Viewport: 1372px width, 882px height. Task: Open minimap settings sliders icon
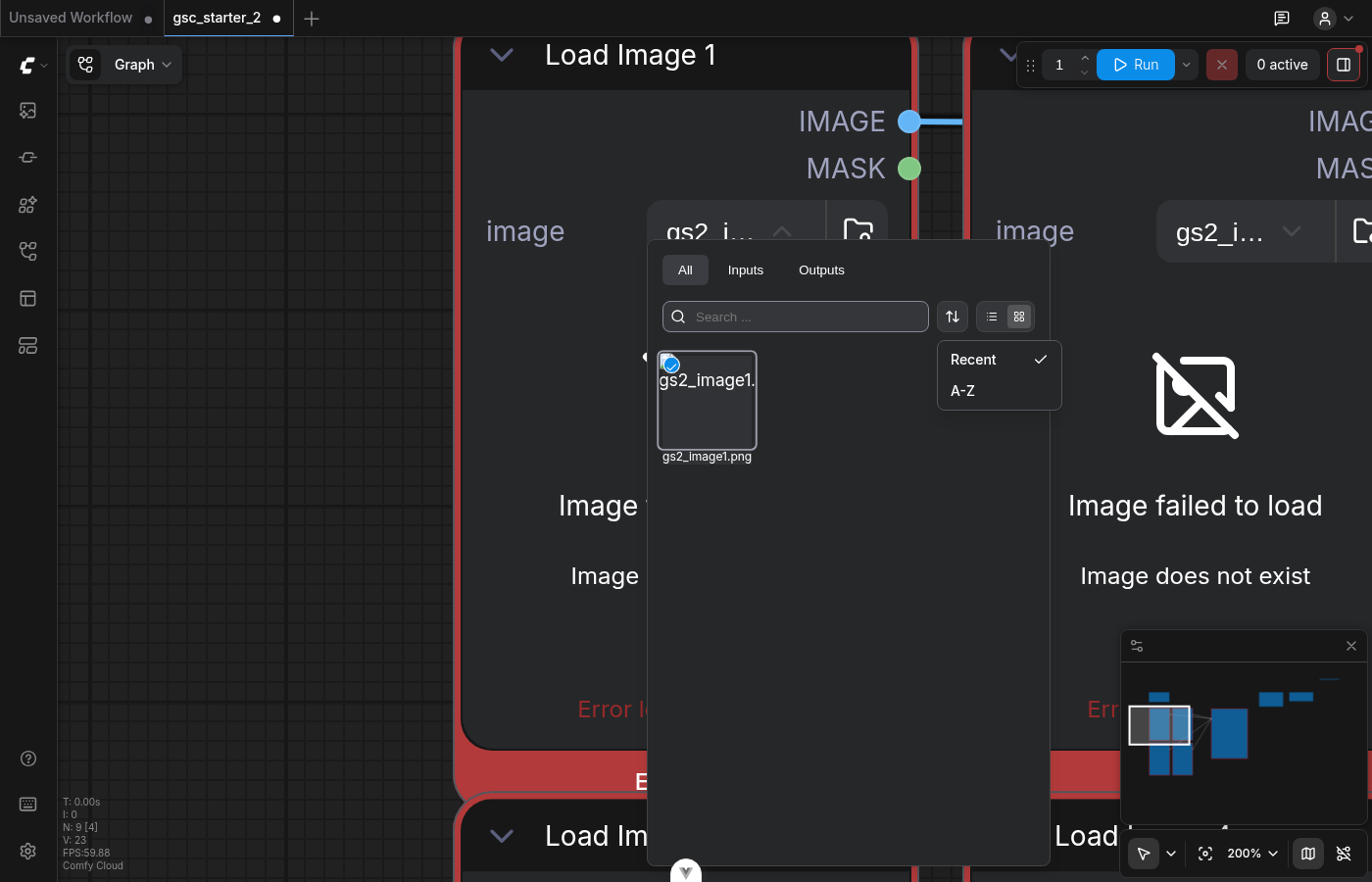[1137, 646]
